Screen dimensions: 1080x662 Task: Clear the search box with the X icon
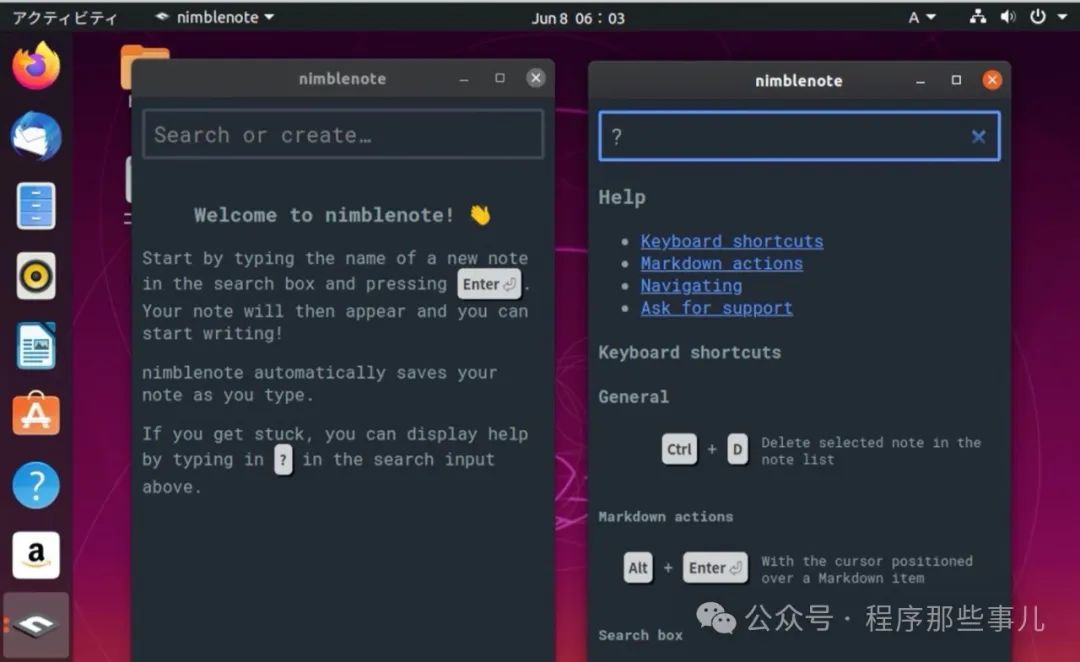coord(978,136)
